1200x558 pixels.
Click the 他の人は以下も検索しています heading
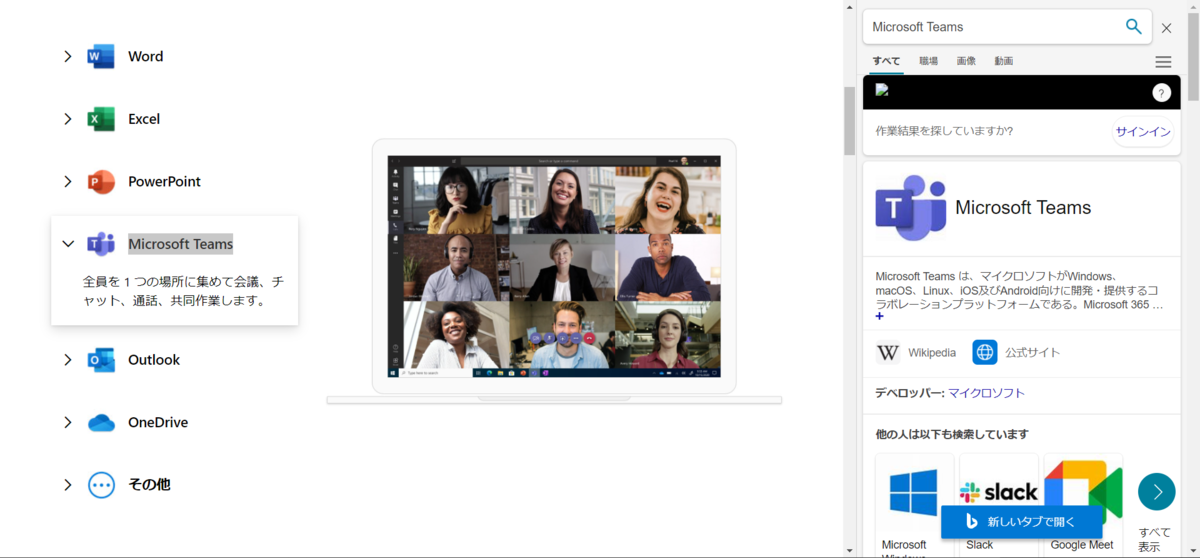[x=952, y=434]
